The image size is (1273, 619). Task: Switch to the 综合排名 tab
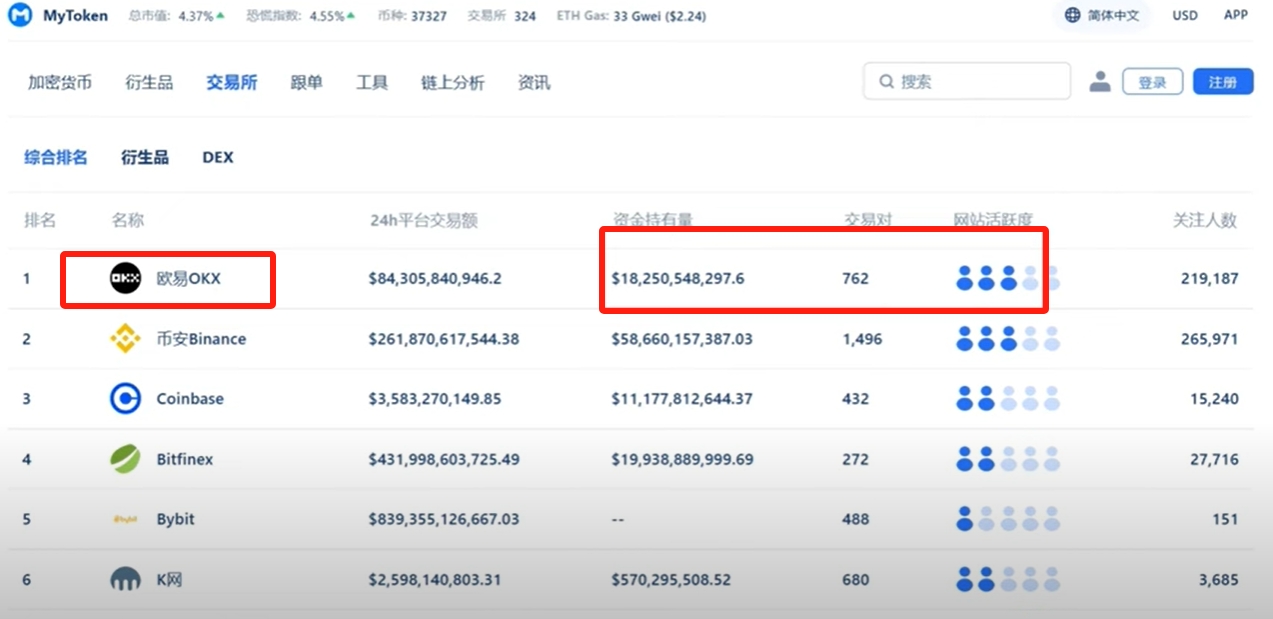coord(56,157)
